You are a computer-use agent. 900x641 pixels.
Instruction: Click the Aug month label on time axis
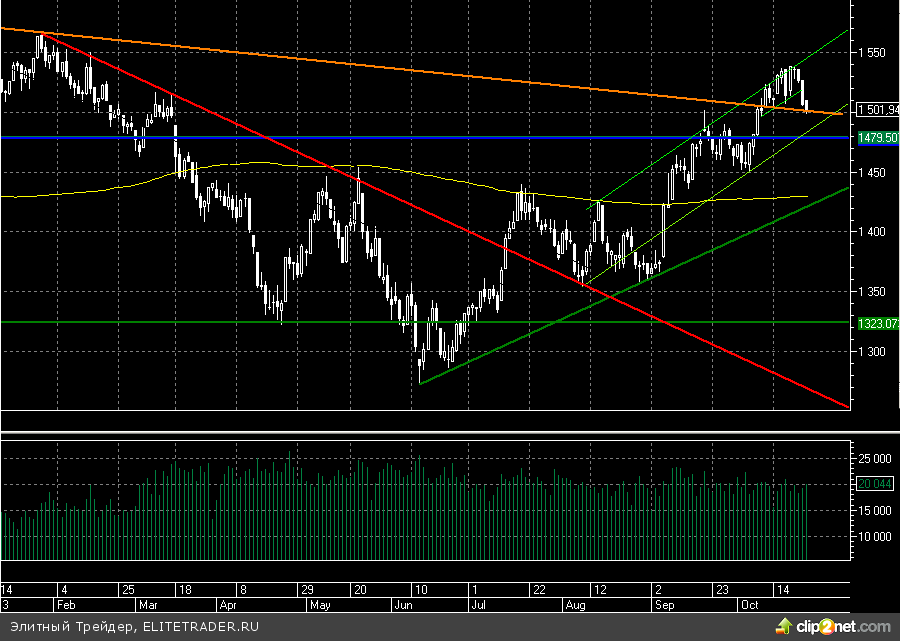pos(575,605)
